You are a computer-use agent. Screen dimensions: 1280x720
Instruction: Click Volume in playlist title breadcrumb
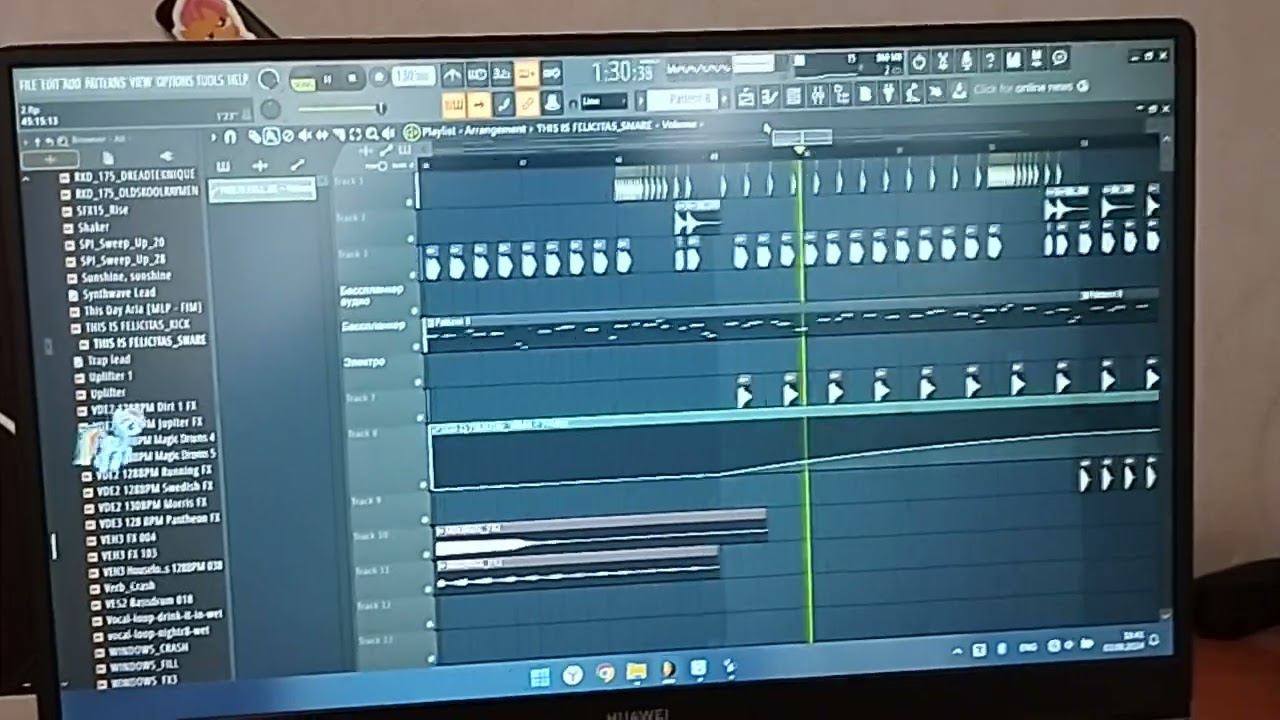tap(679, 125)
